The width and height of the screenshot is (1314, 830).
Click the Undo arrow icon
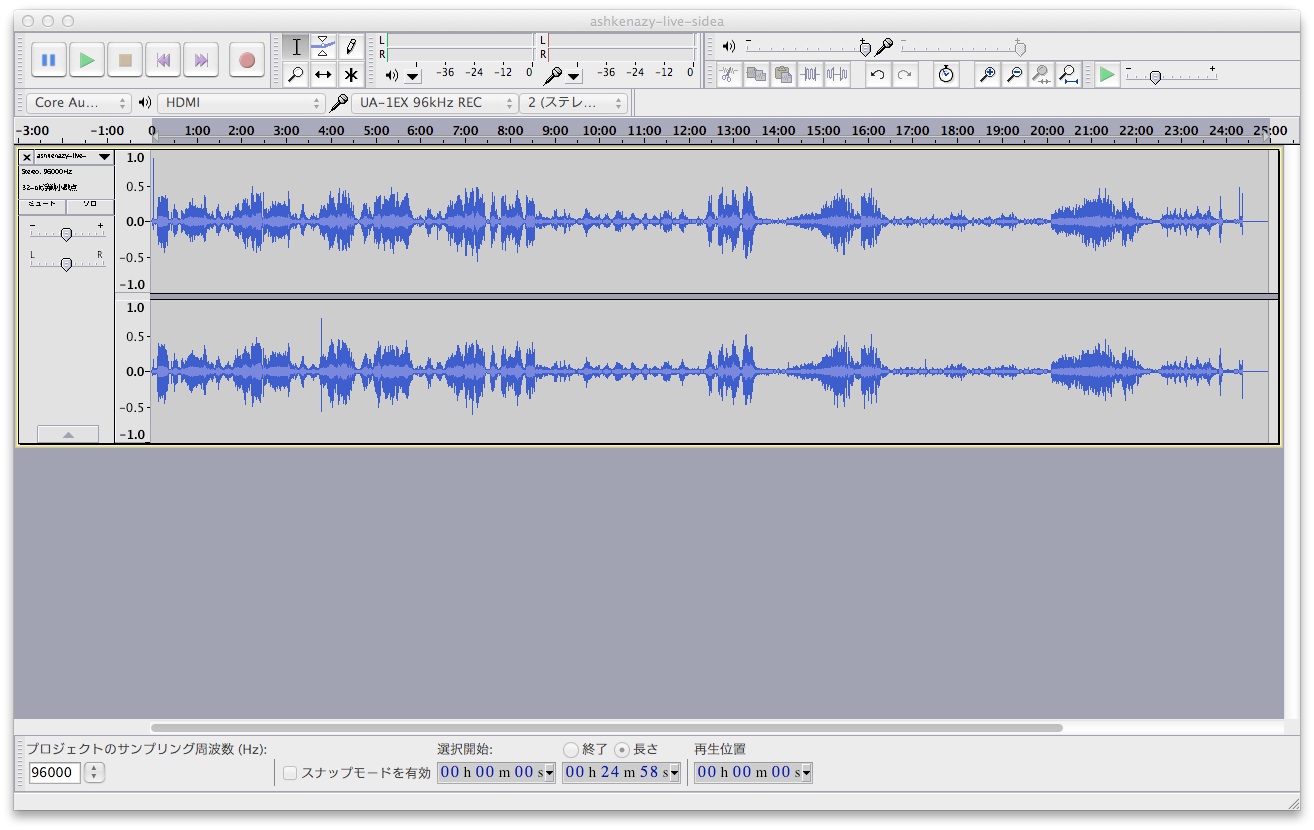pos(878,74)
